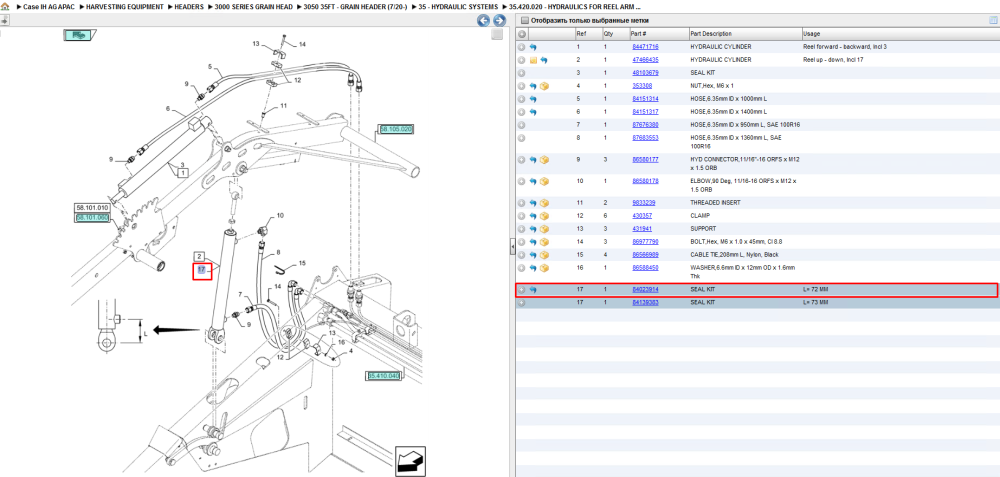The height and width of the screenshot is (477, 1000).
Task: Navigate back with the blue left arrow
Action: [x=483, y=20]
